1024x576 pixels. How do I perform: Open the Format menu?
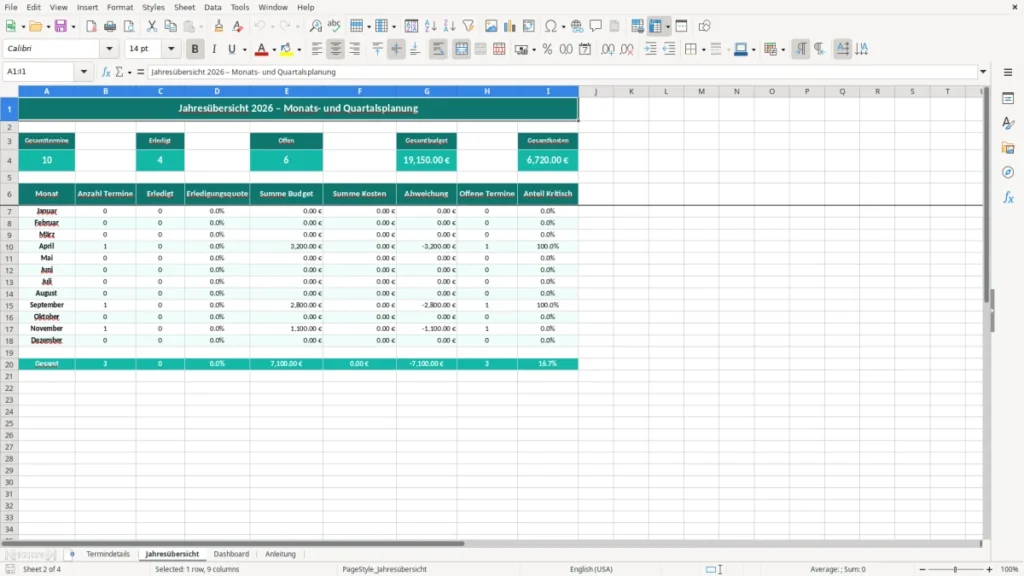click(x=120, y=7)
